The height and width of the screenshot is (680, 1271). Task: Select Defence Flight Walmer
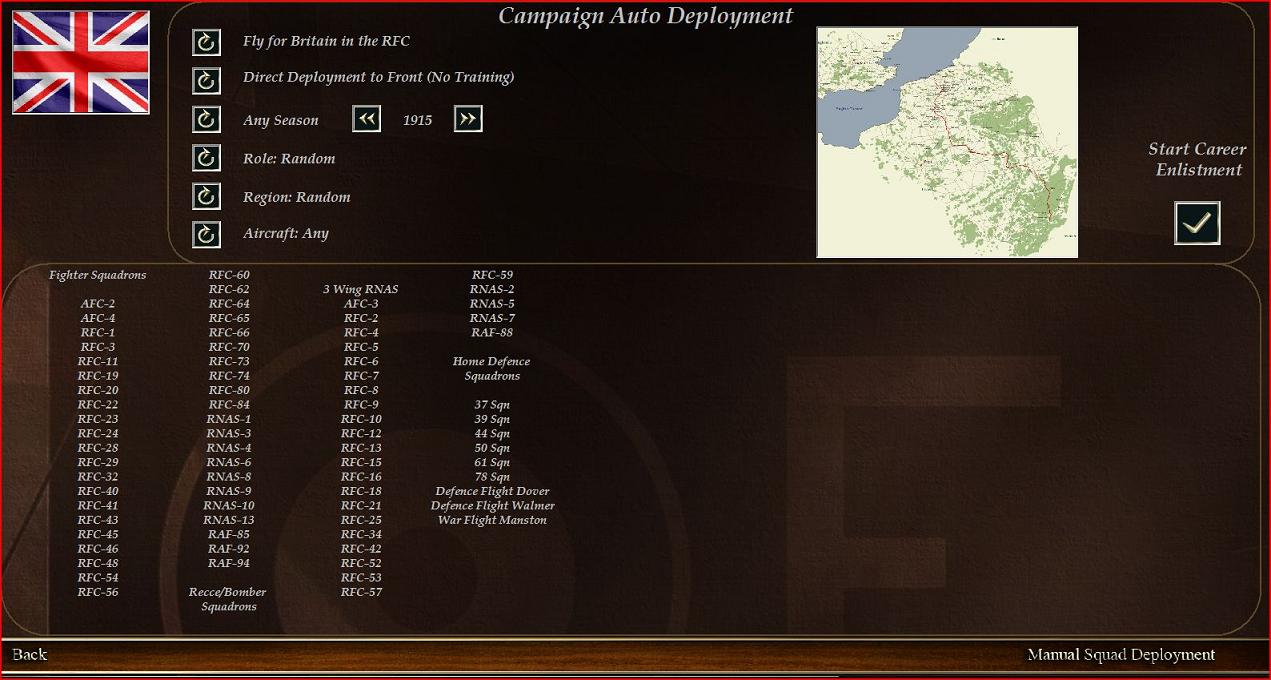[x=492, y=506]
